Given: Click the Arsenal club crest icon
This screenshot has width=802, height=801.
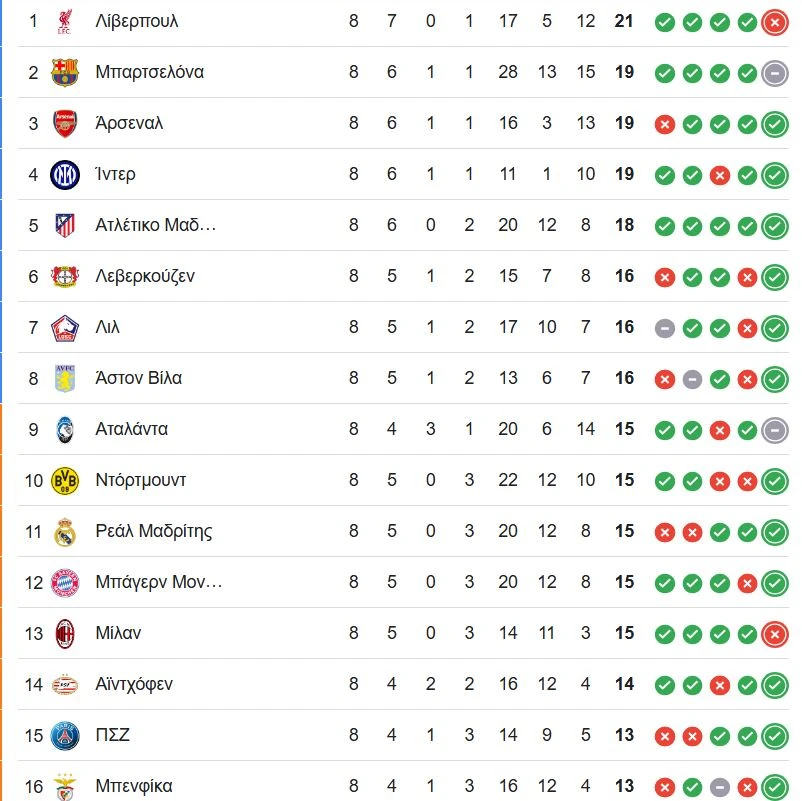Looking at the screenshot, I should click(x=65, y=123).
